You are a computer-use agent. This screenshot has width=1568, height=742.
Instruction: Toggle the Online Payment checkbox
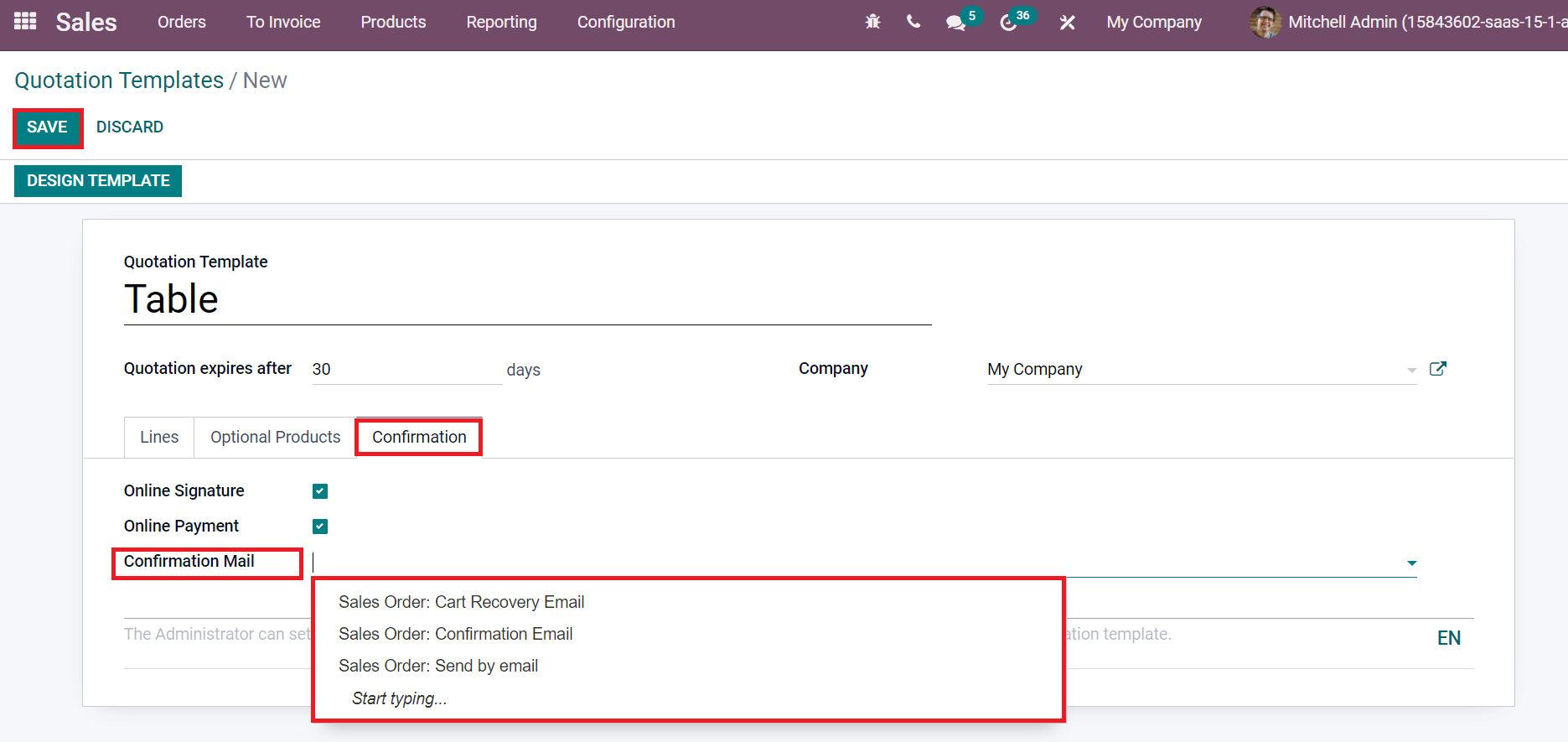pyautogui.click(x=320, y=527)
